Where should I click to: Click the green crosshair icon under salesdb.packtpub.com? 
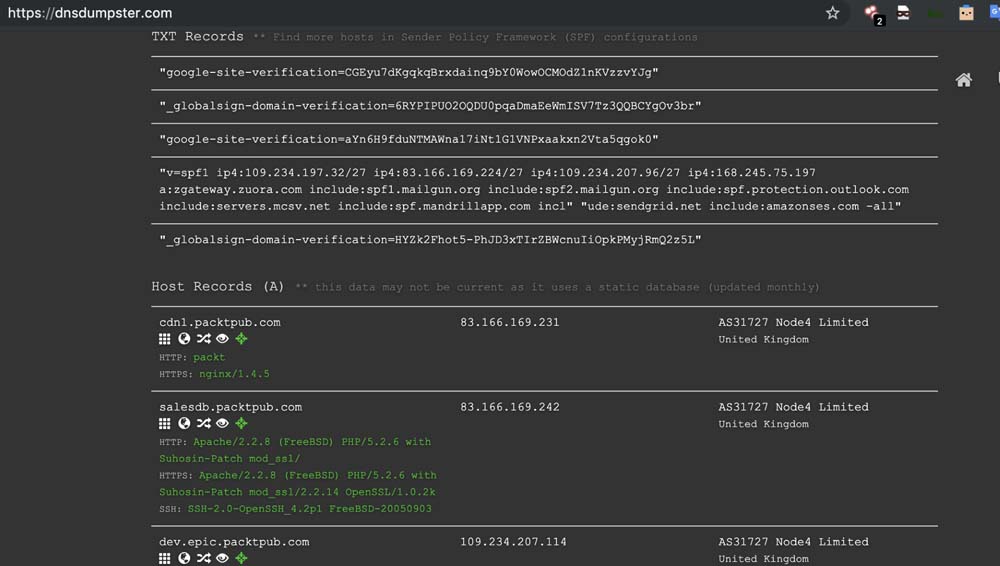point(241,424)
